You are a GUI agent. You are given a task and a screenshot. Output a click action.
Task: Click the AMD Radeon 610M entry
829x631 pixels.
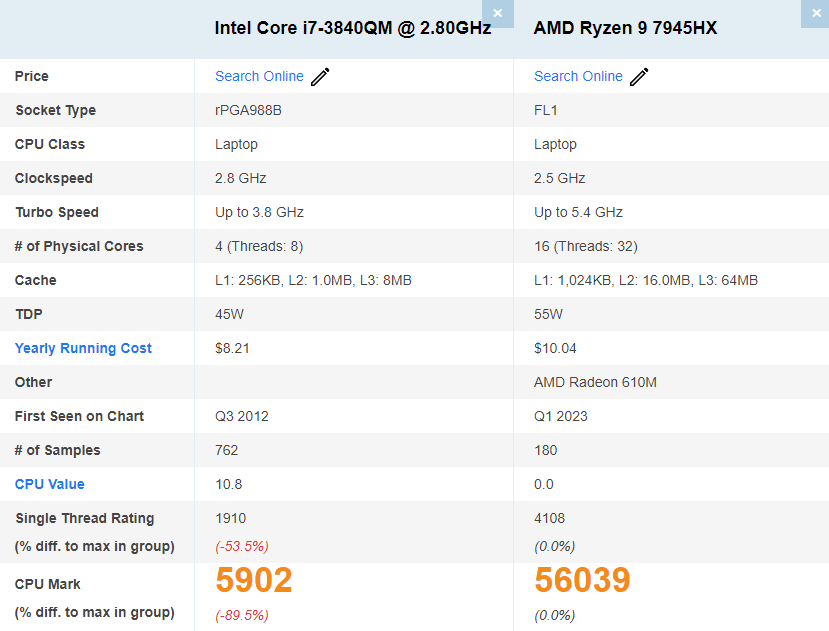595,382
